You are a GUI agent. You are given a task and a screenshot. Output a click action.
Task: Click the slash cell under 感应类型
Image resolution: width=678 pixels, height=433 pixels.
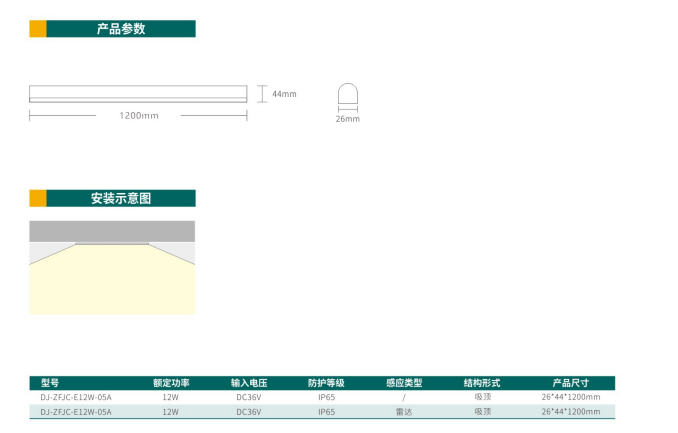click(404, 397)
